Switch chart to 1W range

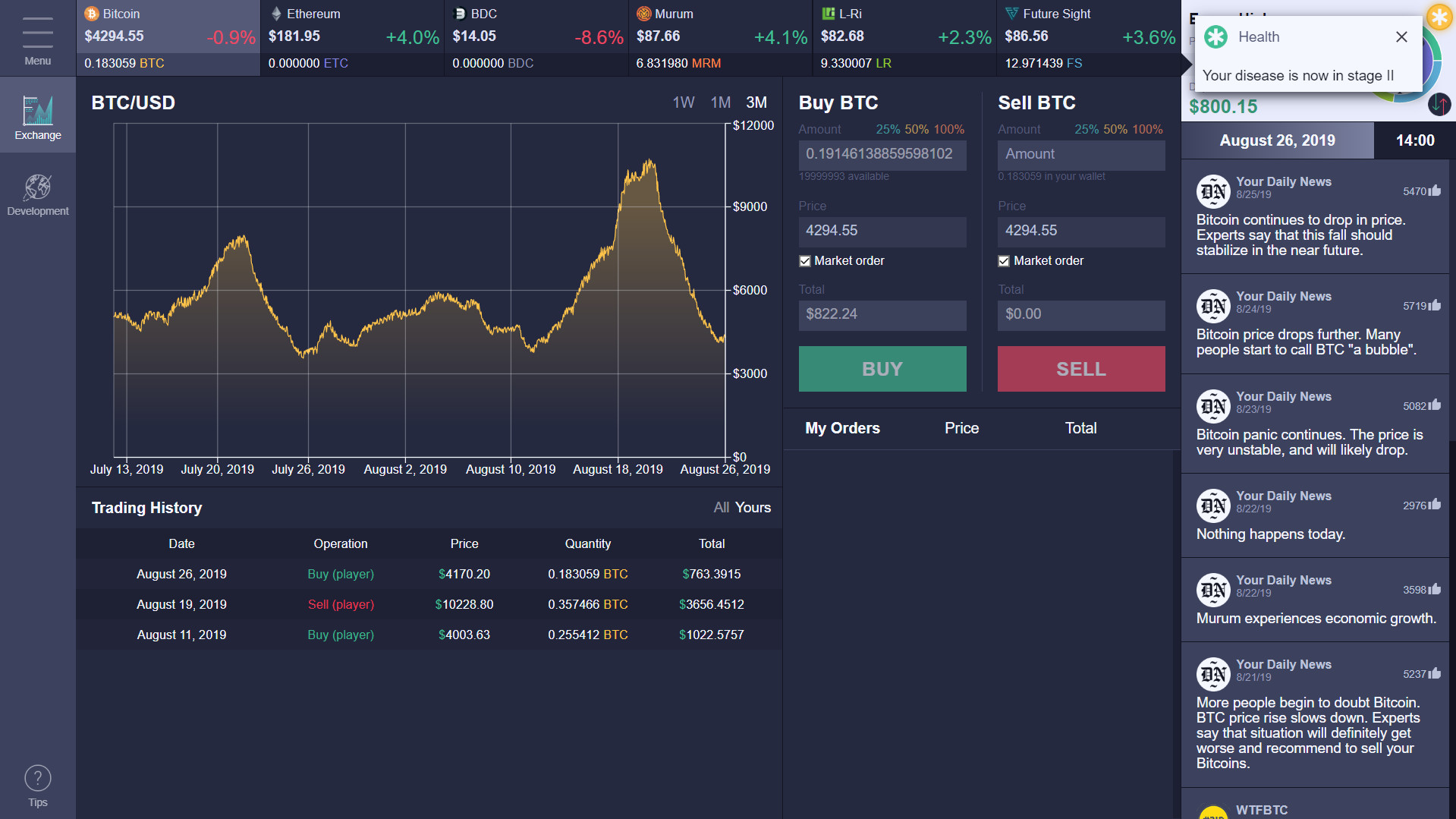[683, 102]
